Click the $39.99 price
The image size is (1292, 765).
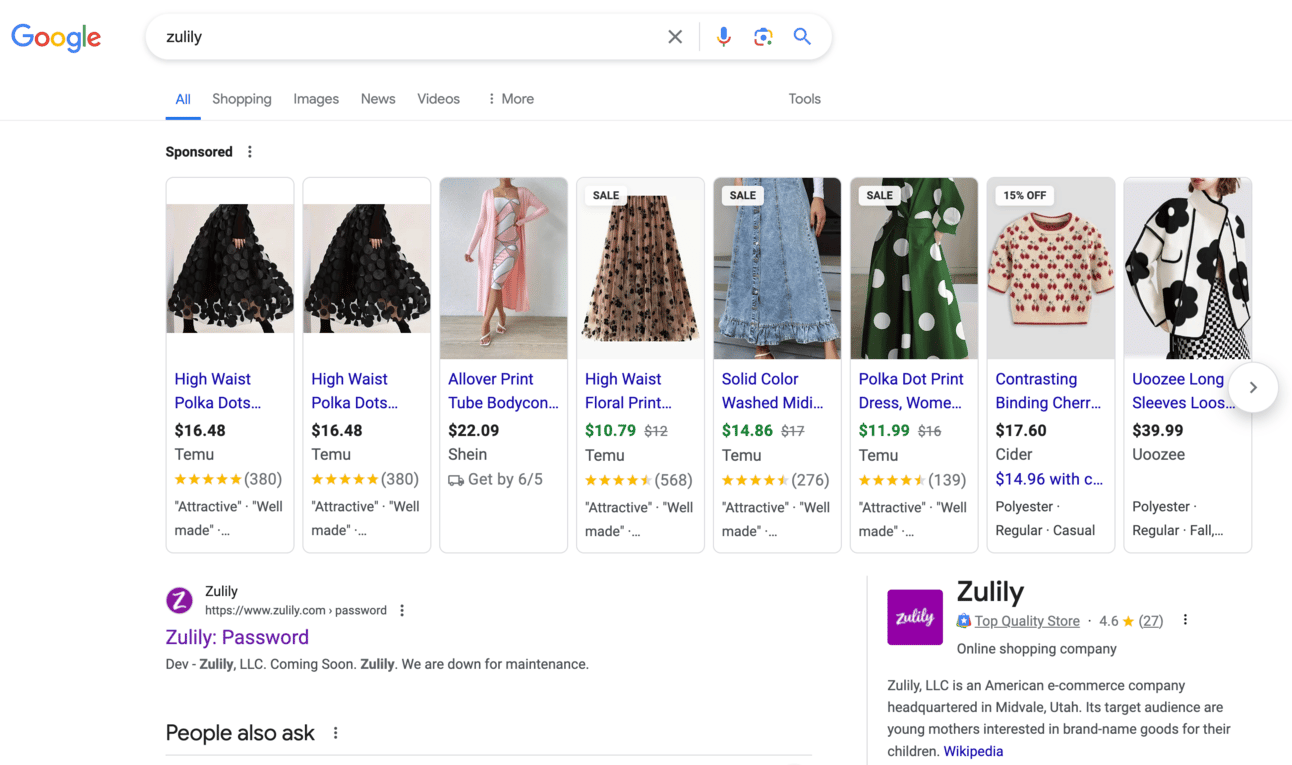(1158, 431)
